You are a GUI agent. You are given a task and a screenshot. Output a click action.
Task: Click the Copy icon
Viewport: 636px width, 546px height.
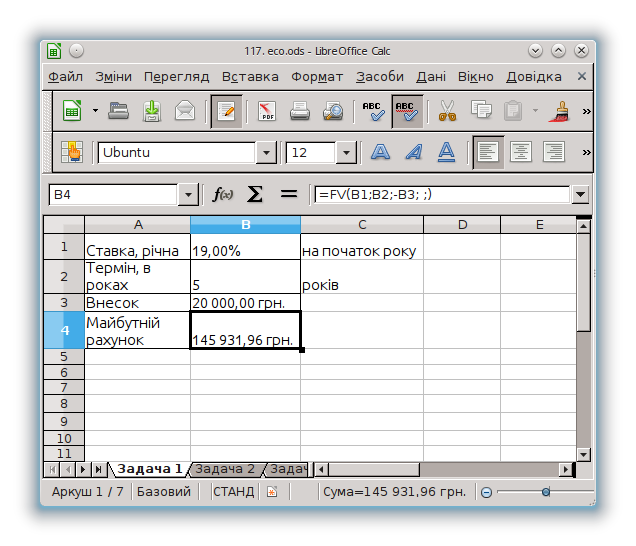(x=481, y=110)
